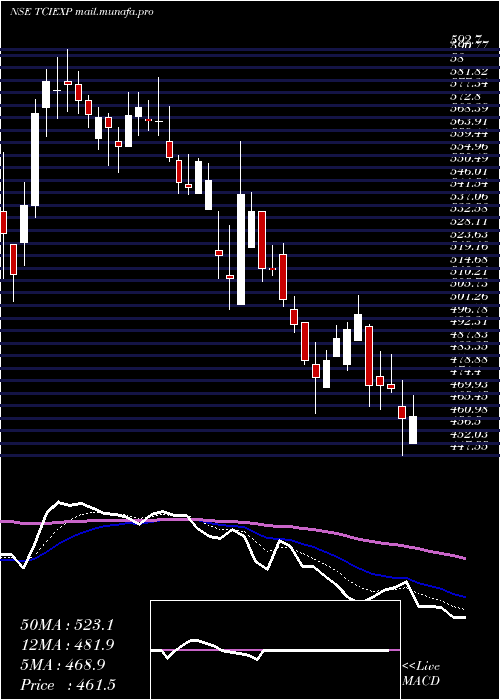Click the <<Live MACD label
This screenshot has height=700, width=500.
pos(421,674)
